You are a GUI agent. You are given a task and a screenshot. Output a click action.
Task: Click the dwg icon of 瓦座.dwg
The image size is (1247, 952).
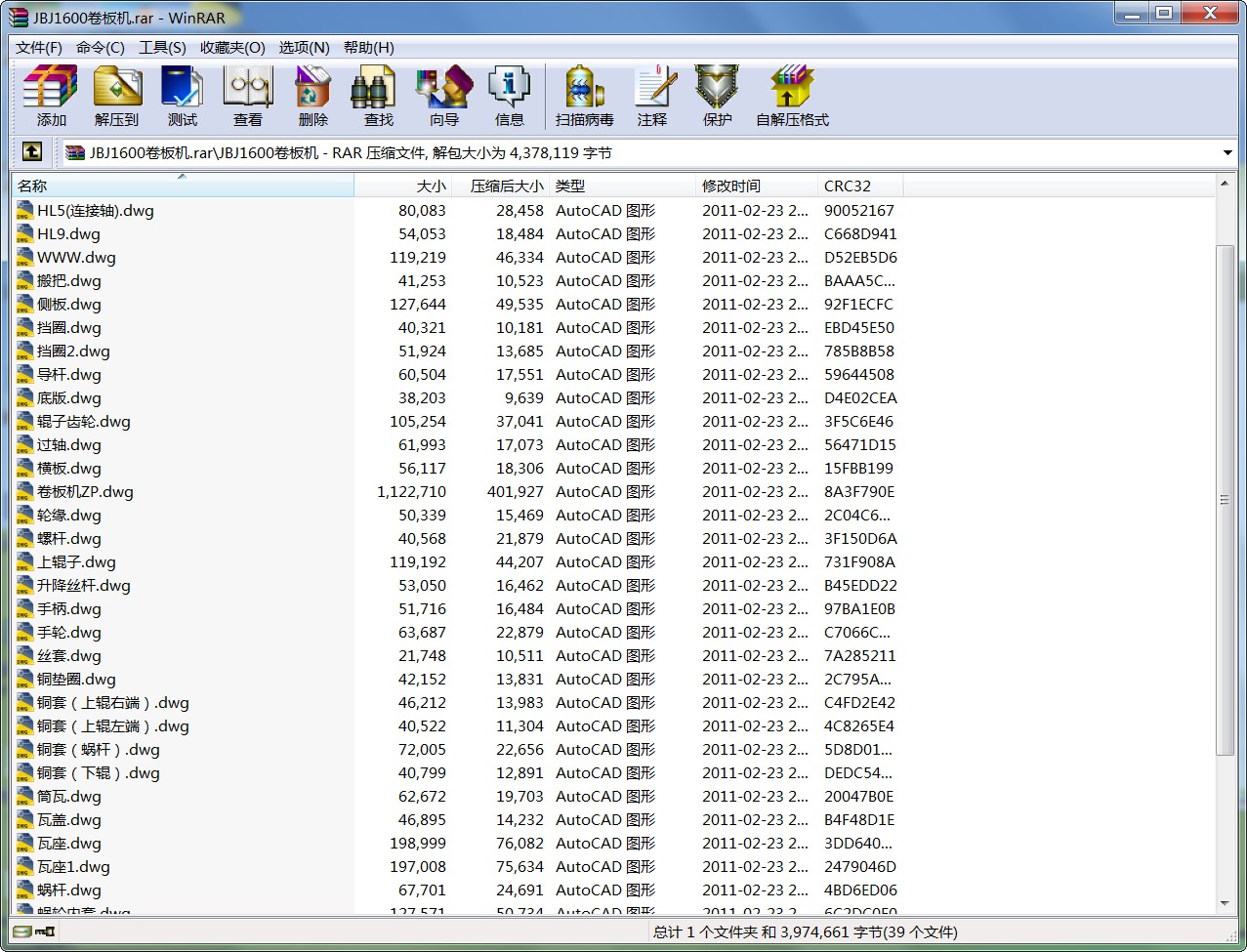pyautogui.click(x=25, y=843)
